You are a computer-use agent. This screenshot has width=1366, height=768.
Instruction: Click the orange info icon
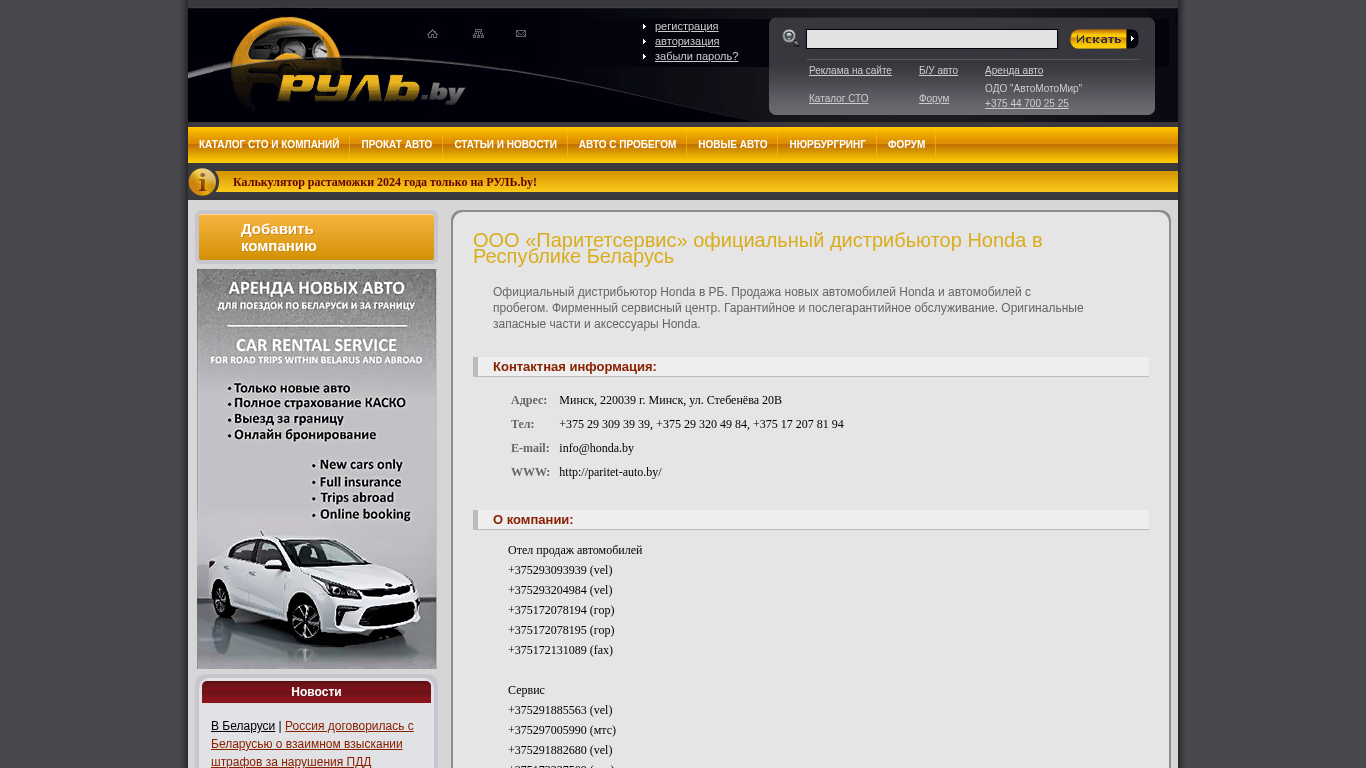[202, 182]
